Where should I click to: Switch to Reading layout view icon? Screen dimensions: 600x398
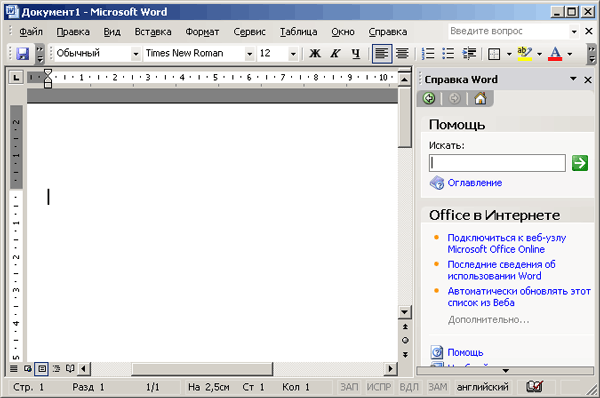[x=70, y=369]
